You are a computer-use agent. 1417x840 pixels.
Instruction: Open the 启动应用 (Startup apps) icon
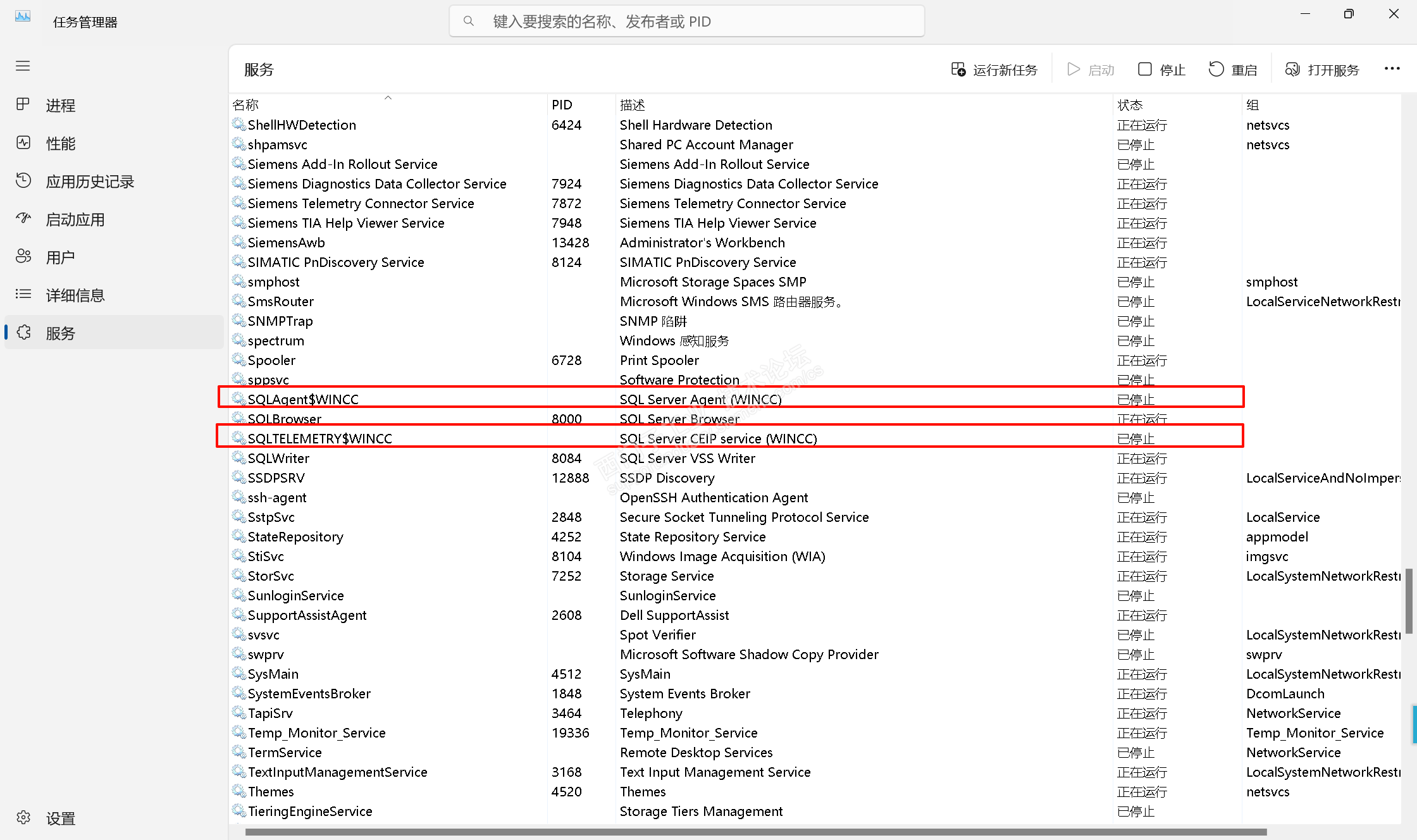[x=23, y=219]
